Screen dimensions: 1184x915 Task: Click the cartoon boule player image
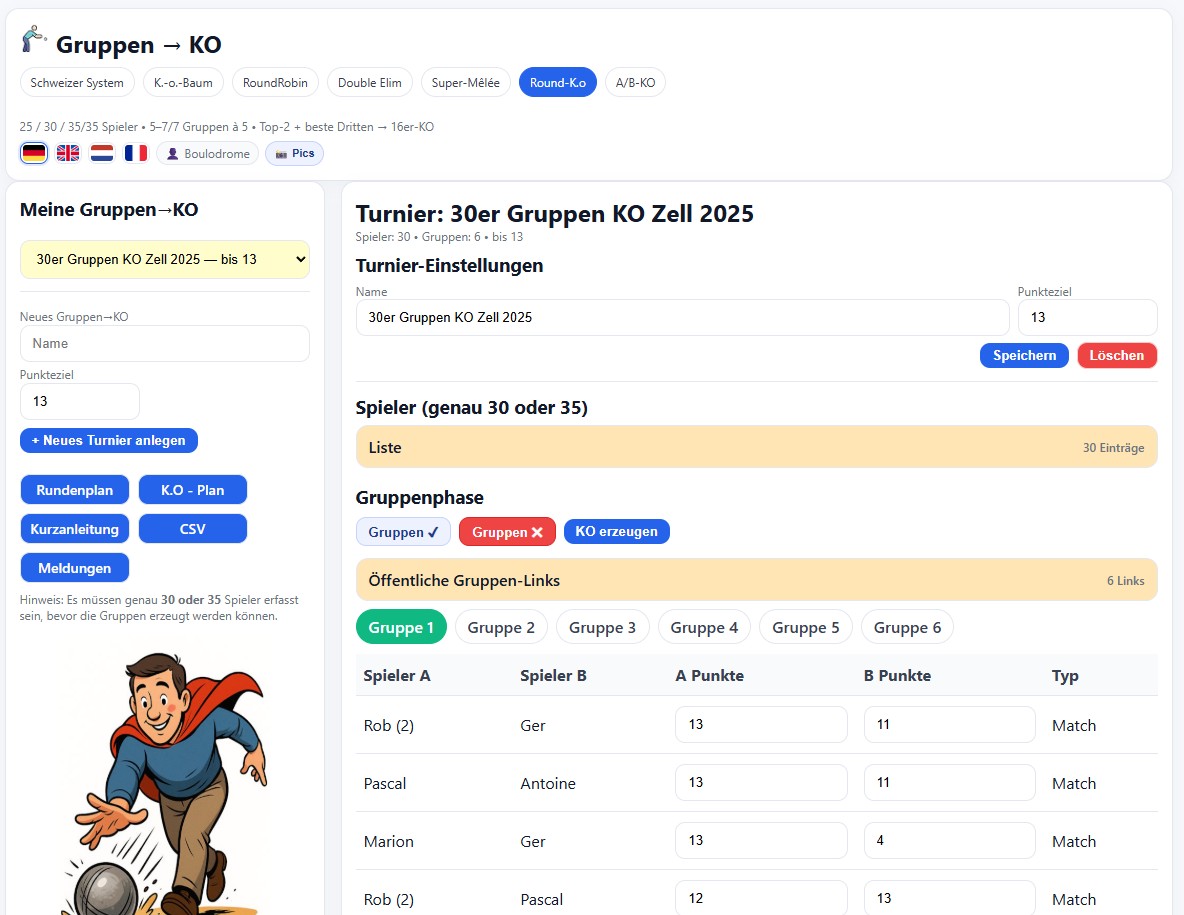(165, 780)
